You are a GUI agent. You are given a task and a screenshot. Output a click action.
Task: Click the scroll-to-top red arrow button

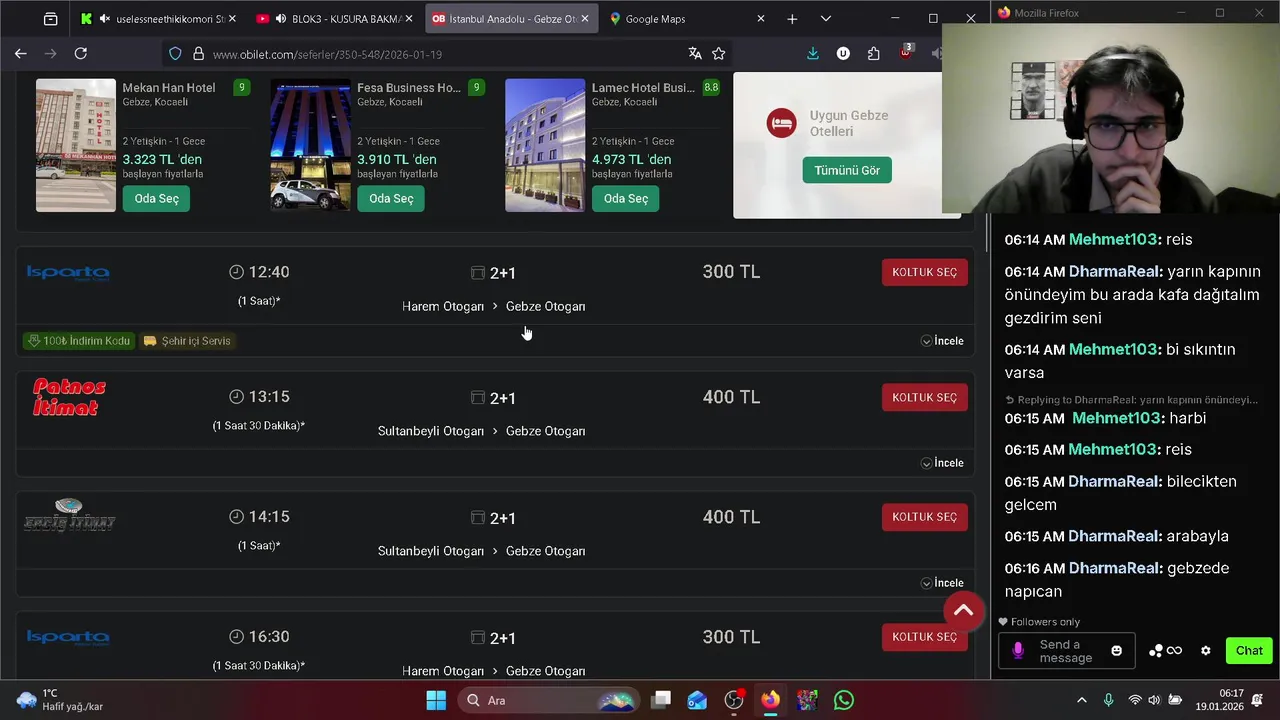point(964,610)
